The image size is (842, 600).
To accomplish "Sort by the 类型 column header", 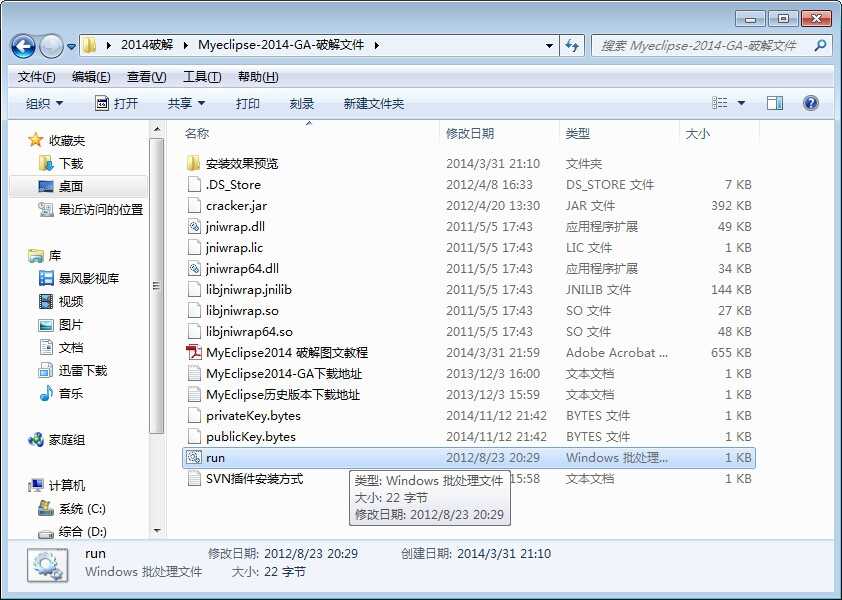I will (578, 133).
